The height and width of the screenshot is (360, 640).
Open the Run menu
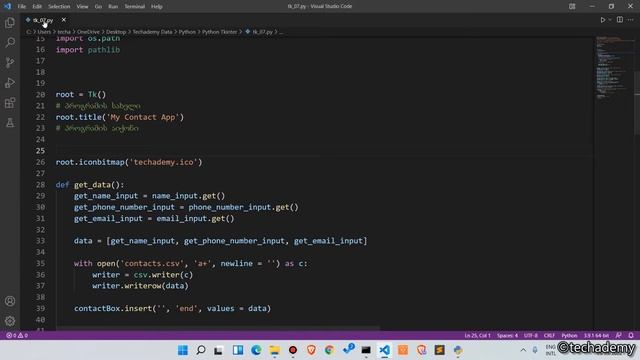113,6
